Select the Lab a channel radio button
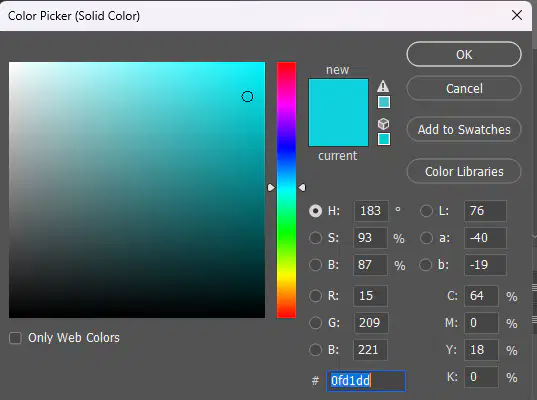The width and height of the screenshot is (537, 400). tap(426, 238)
